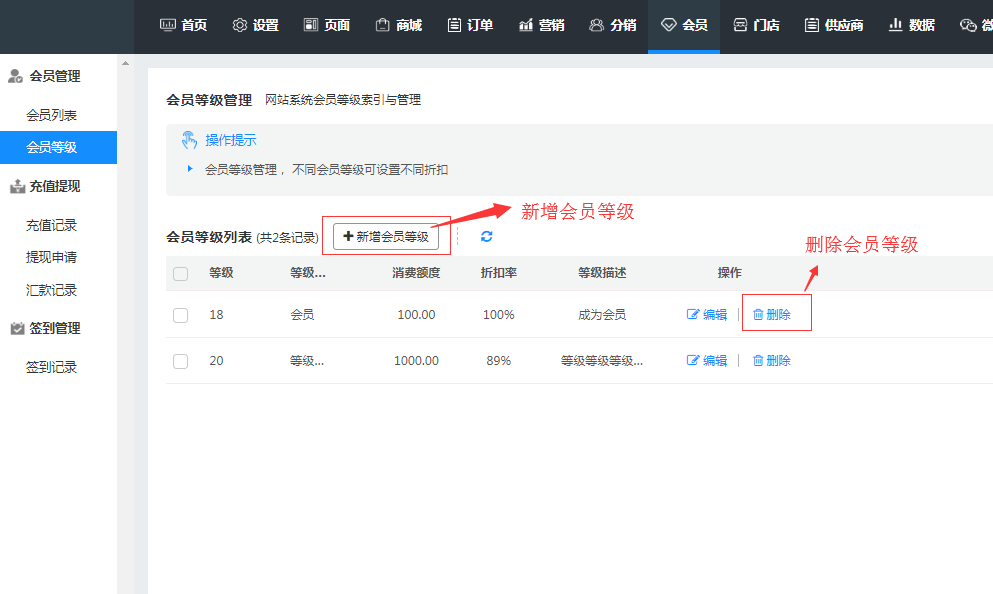This screenshot has width=993, height=594.
Task: Click the 1000.00 consumption value
Action: pyautogui.click(x=416, y=360)
